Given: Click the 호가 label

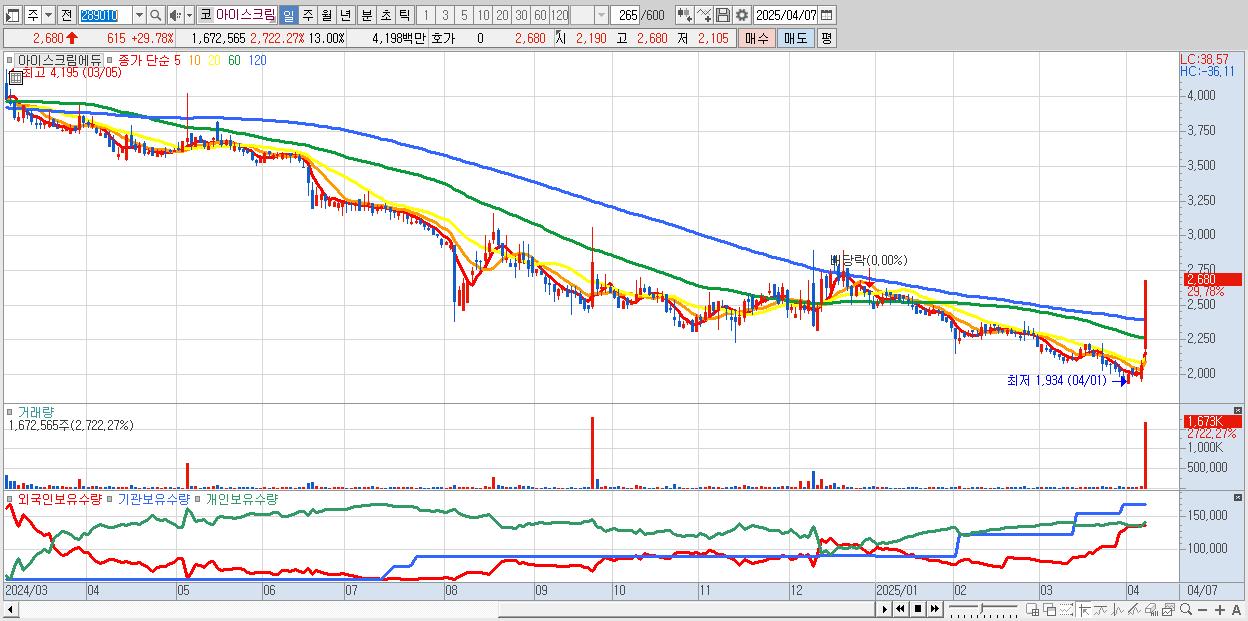Looking at the screenshot, I should click(443, 38).
